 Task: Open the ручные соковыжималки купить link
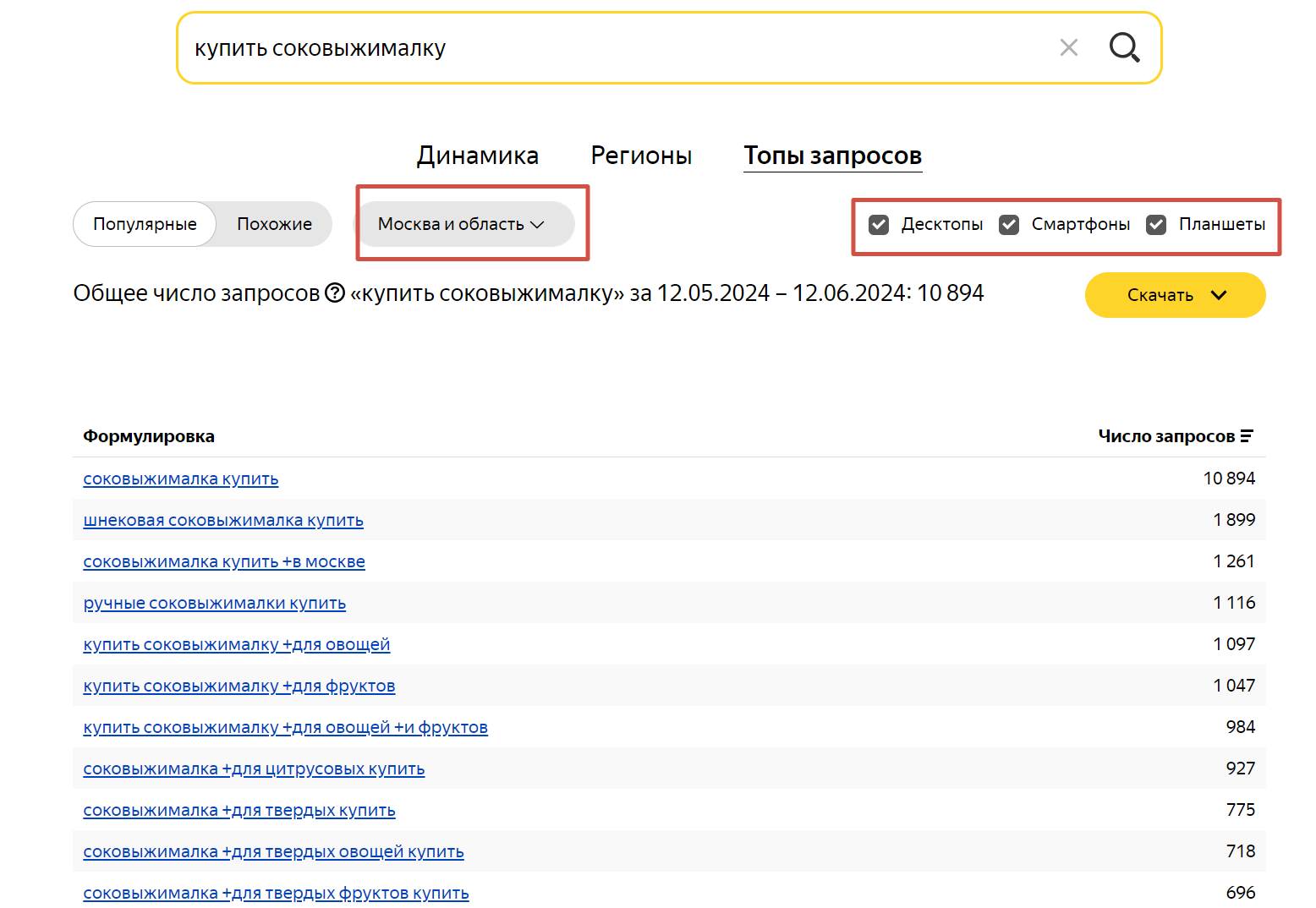[x=214, y=603]
